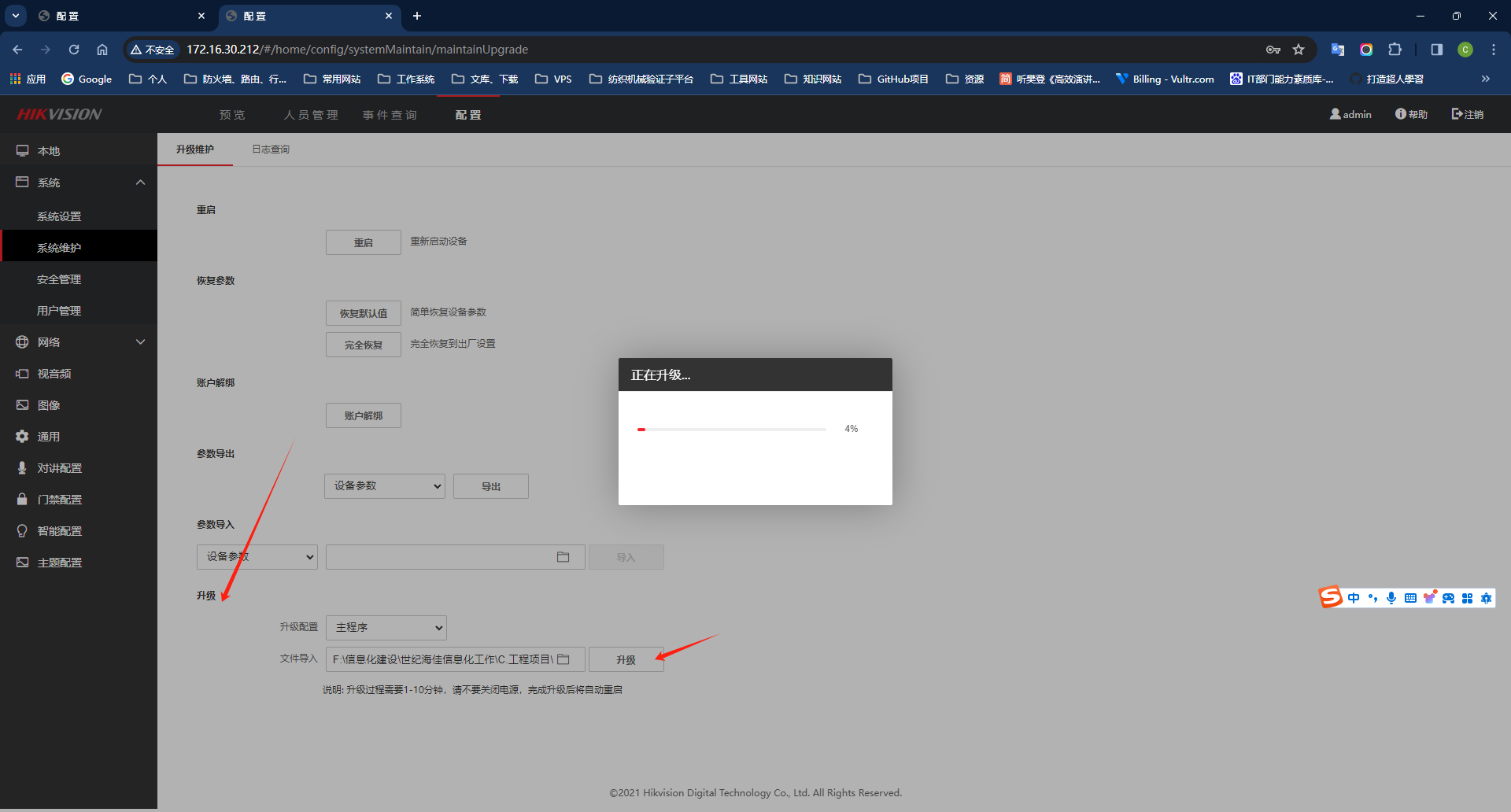The width and height of the screenshot is (1511, 812).
Task: Bookmark this page with the star icon
Action: pos(1299,50)
